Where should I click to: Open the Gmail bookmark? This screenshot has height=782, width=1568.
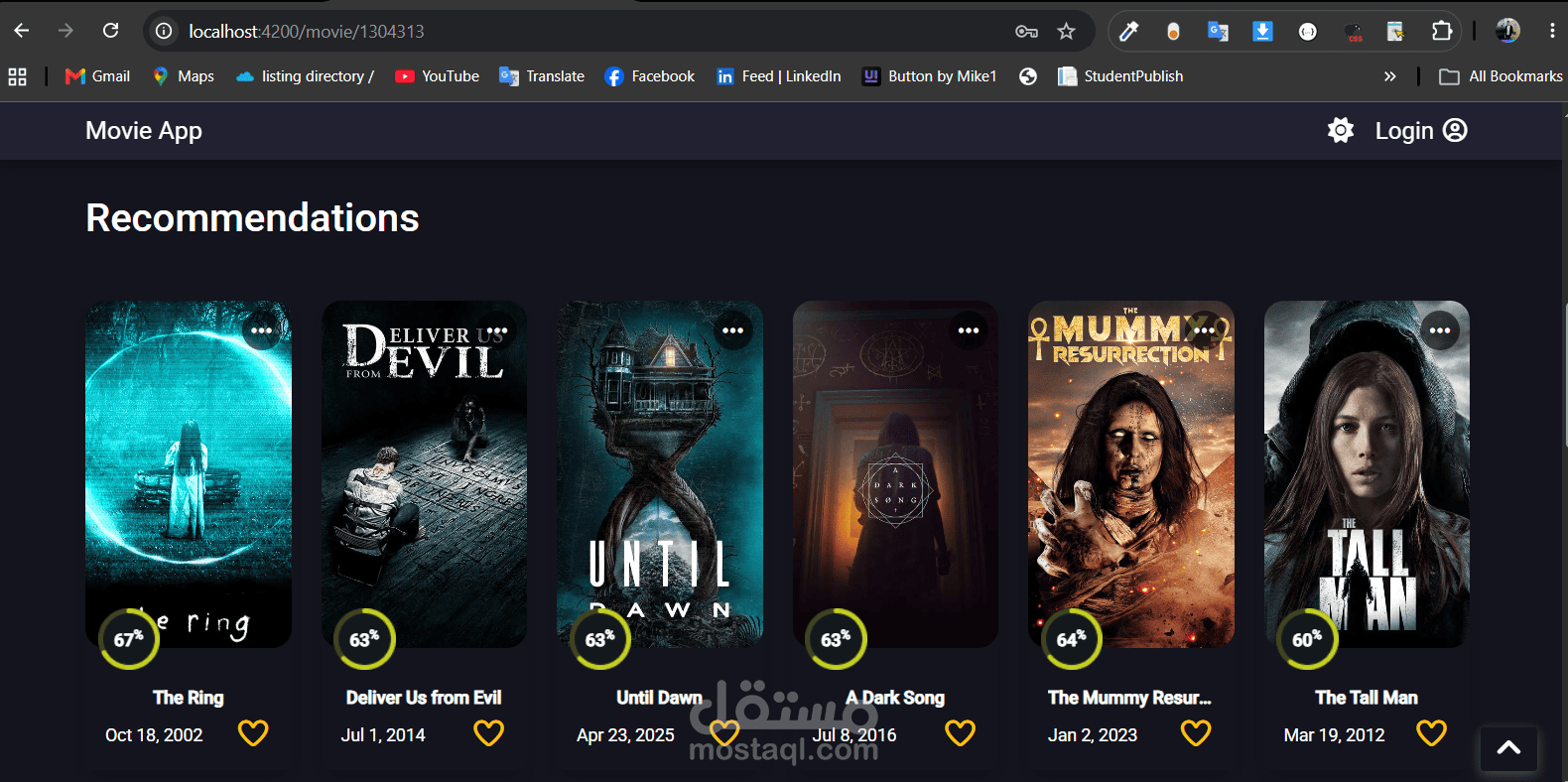(97, 76)
